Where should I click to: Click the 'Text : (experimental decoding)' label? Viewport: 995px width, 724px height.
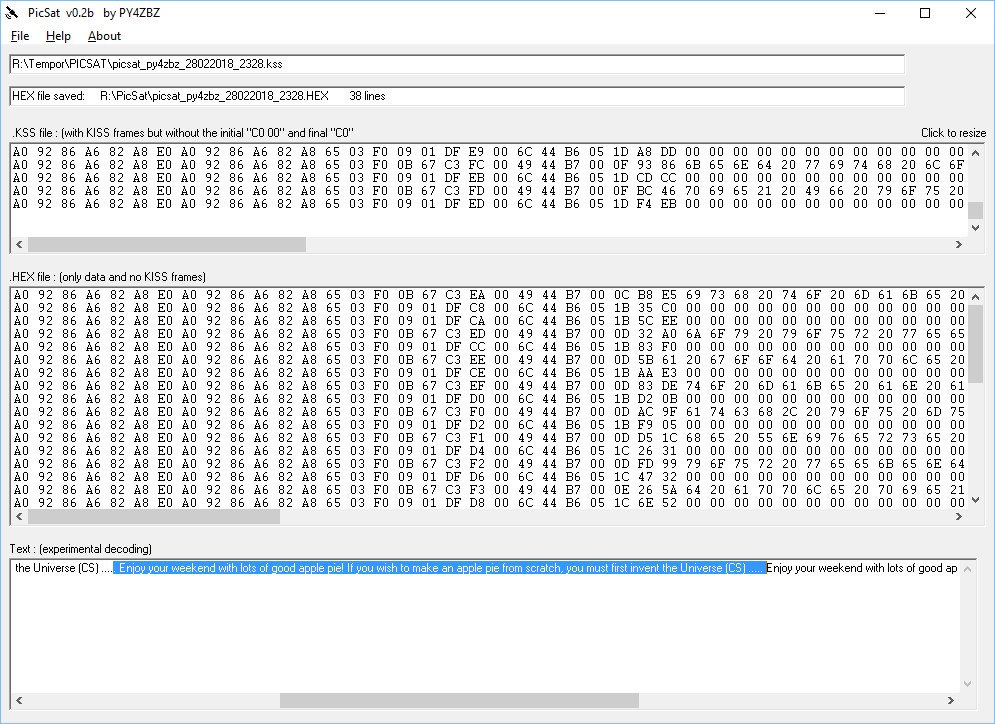click(81, 549)
